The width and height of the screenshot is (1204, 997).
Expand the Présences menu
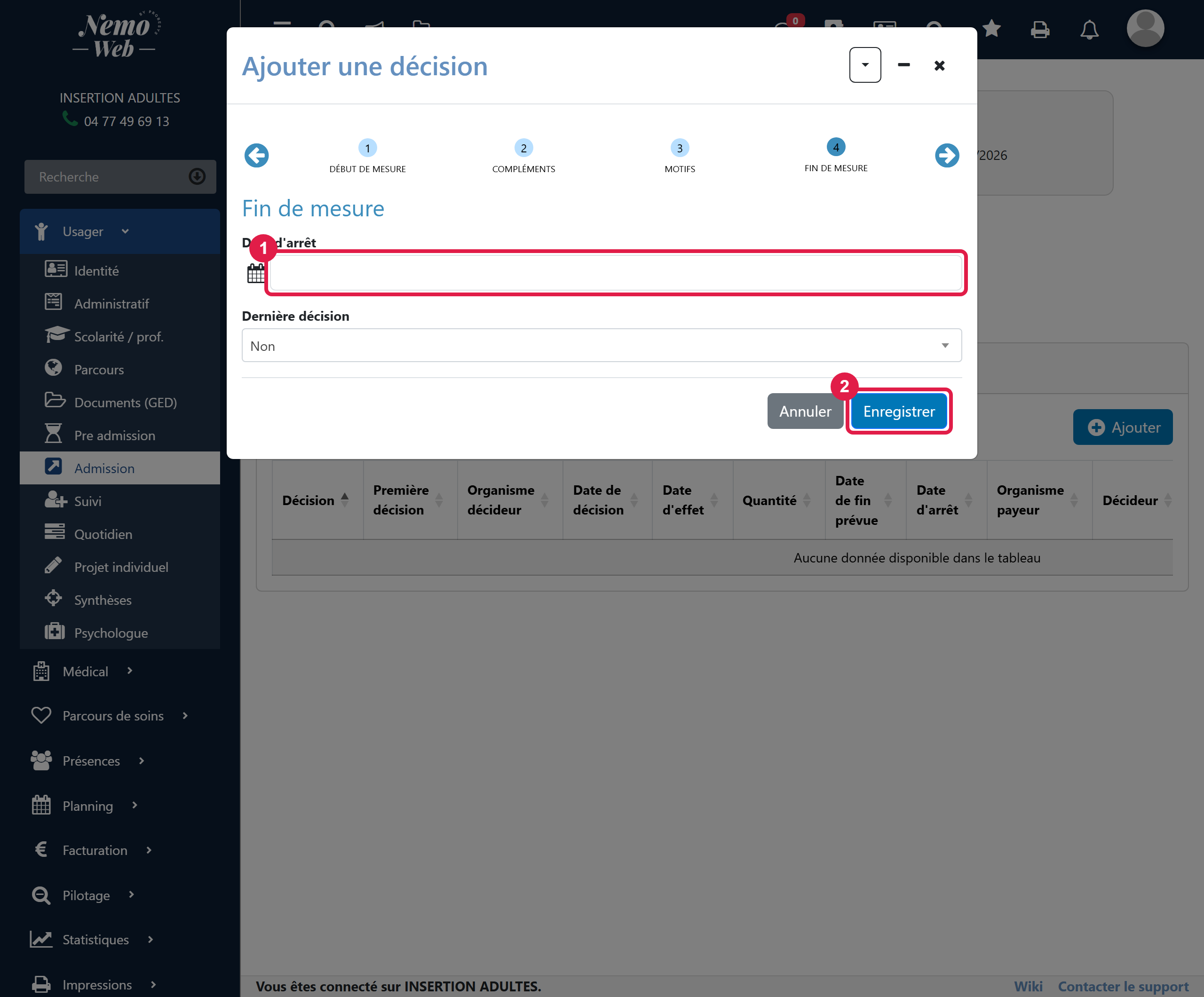tap(120, 761)
